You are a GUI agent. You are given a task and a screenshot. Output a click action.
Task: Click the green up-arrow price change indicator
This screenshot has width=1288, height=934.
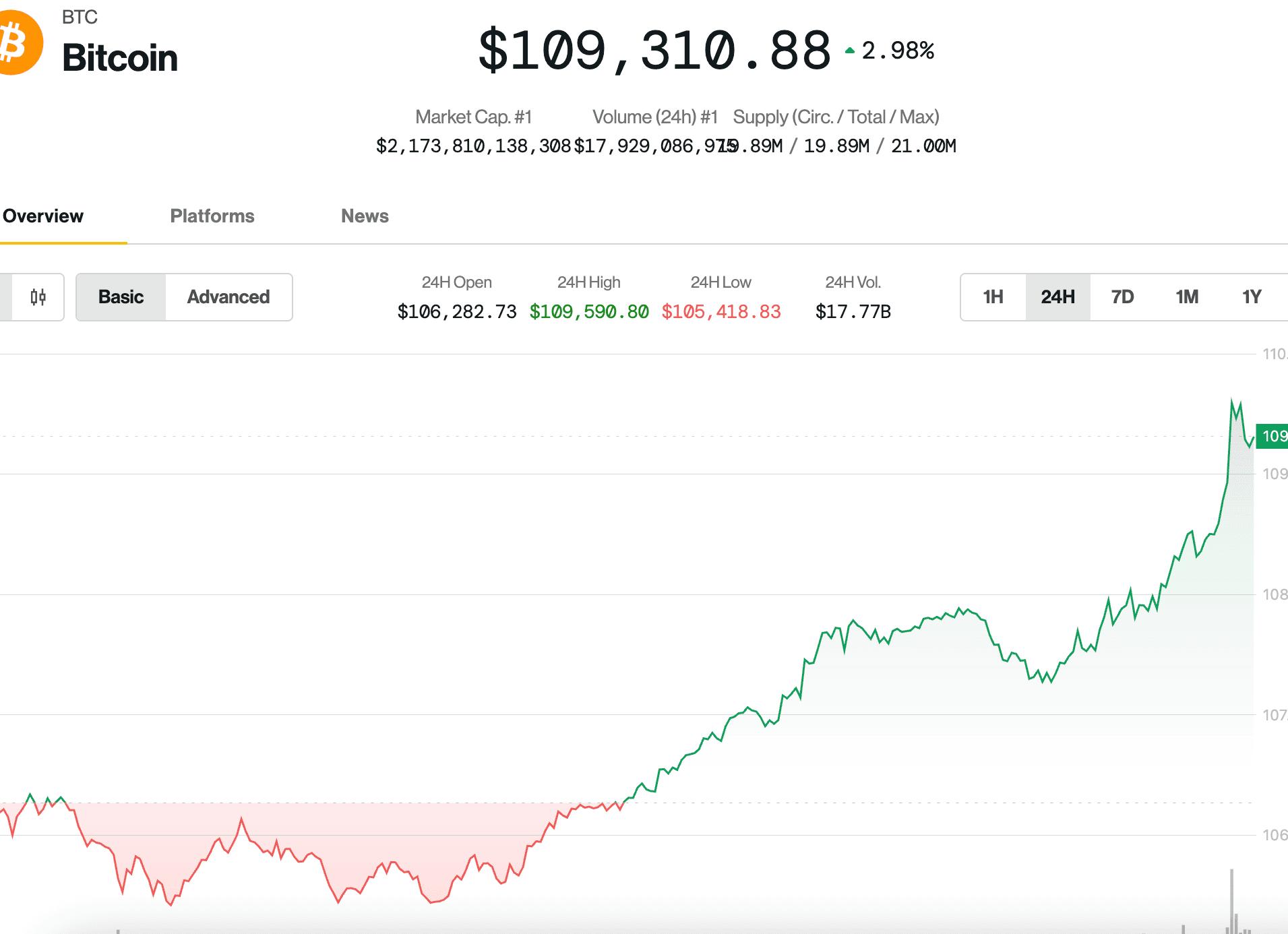pos(850,51)
